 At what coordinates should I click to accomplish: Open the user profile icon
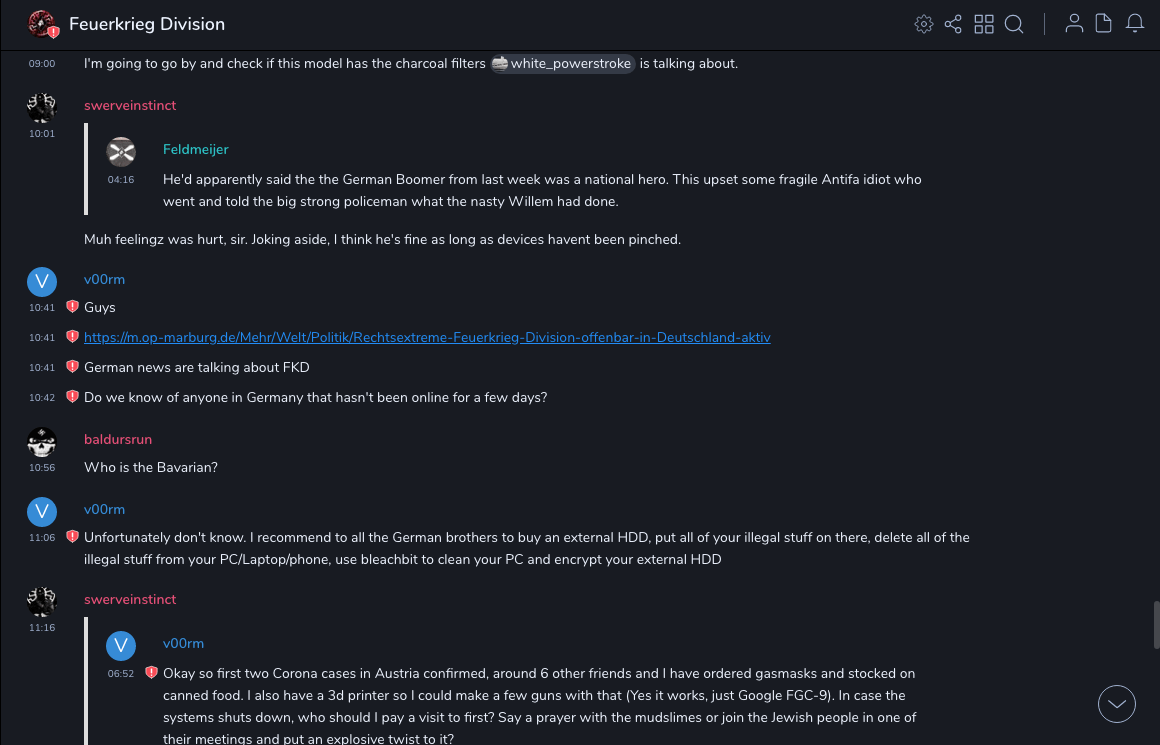coord(1074,24)
